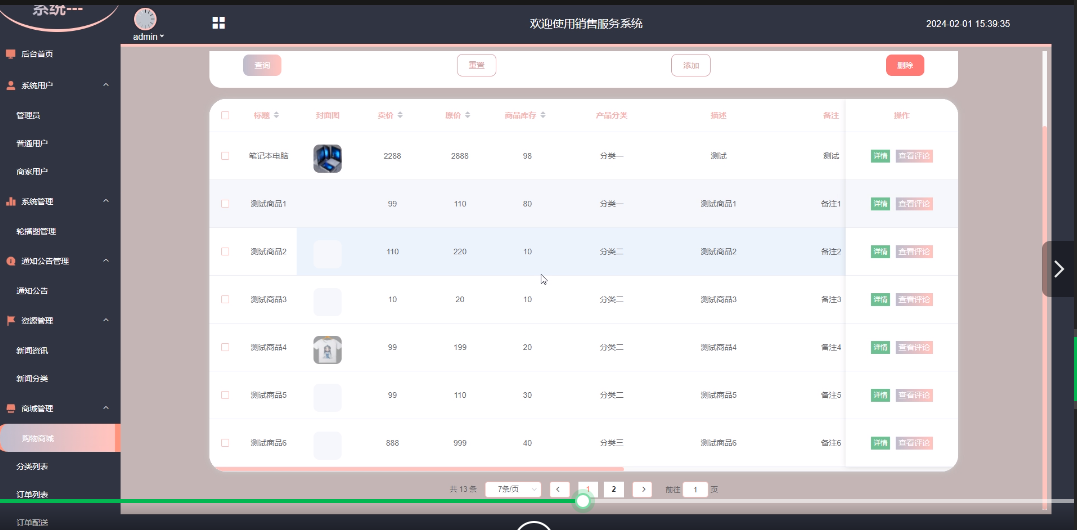The width and height of the screenshot is (1077, 530).
Task: Click the 重置 reset button
Action: 477,65
